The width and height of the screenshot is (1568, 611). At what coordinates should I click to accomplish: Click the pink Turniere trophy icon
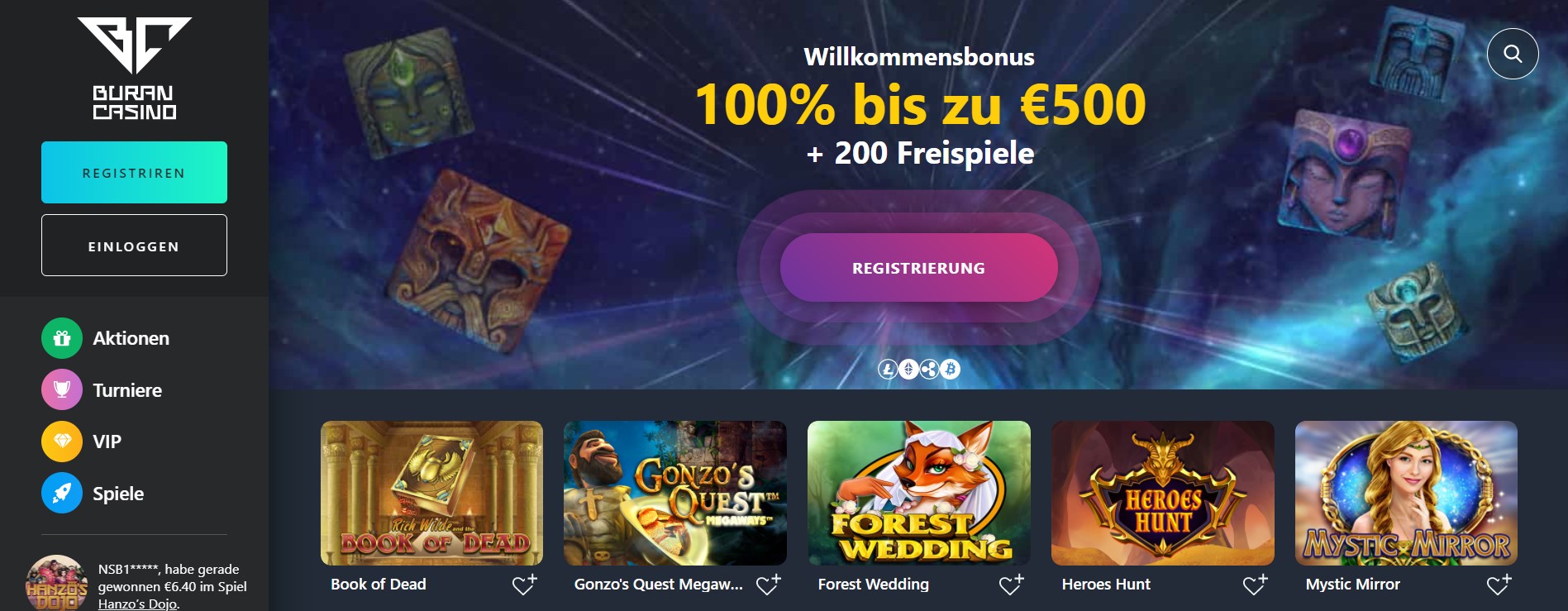point(62,390)
